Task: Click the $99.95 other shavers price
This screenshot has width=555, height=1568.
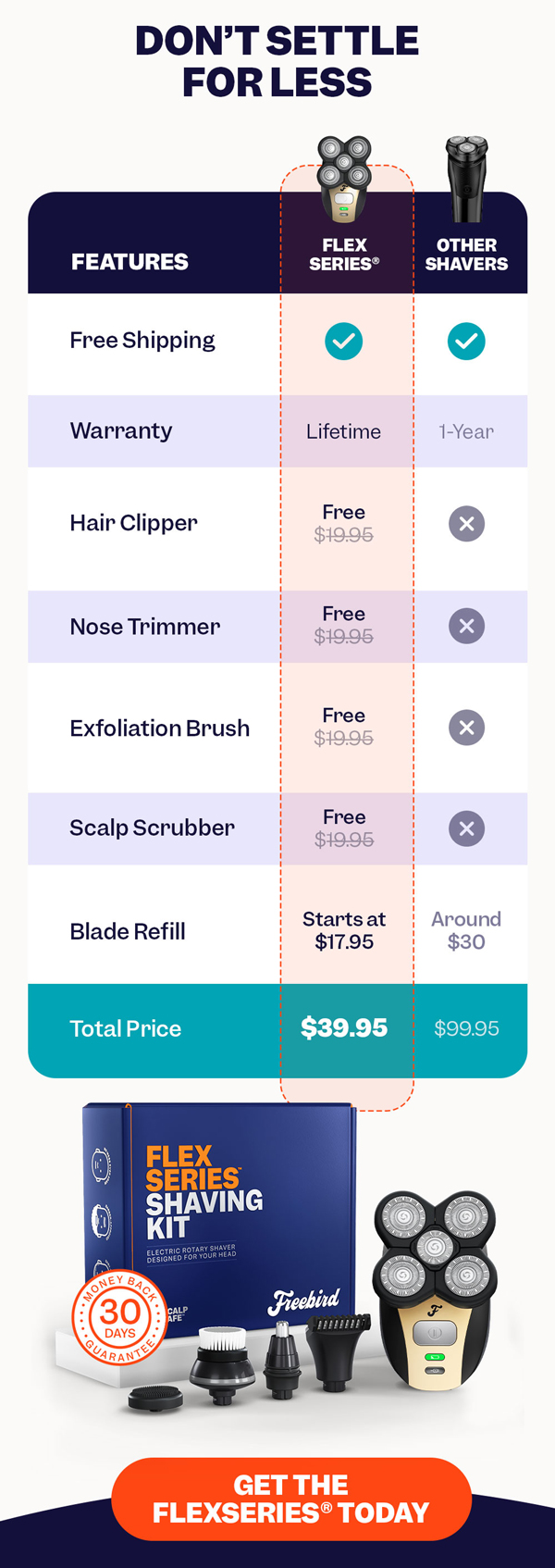Action: pyautogui.click(x=466, y=1029)
